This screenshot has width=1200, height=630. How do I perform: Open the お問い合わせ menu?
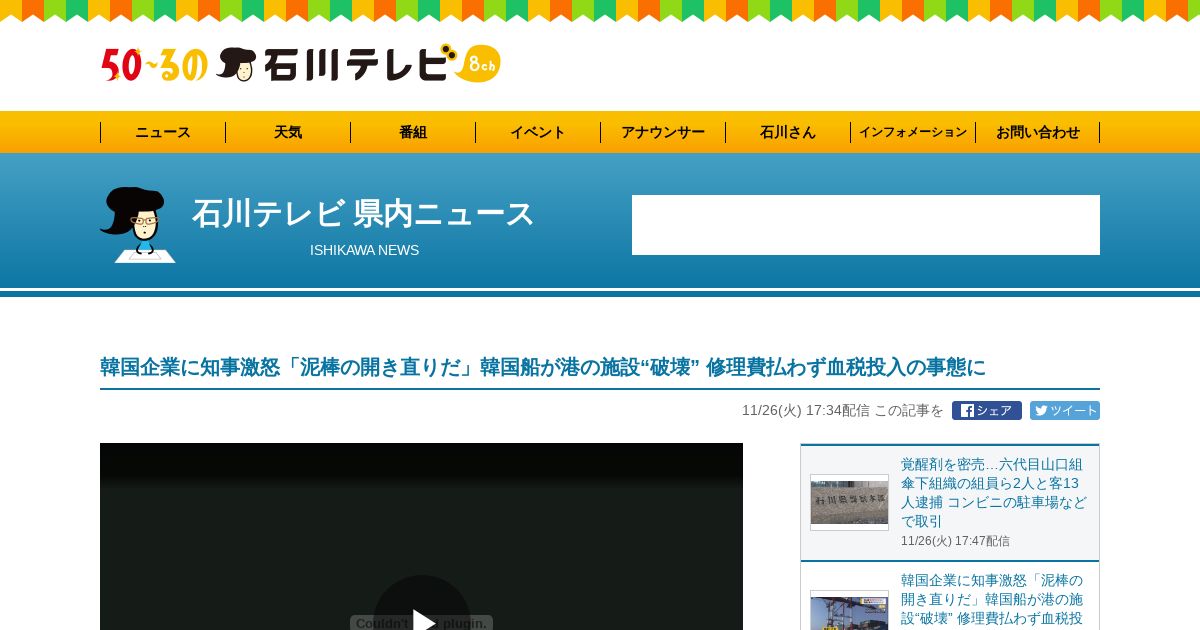[1038, 132]
